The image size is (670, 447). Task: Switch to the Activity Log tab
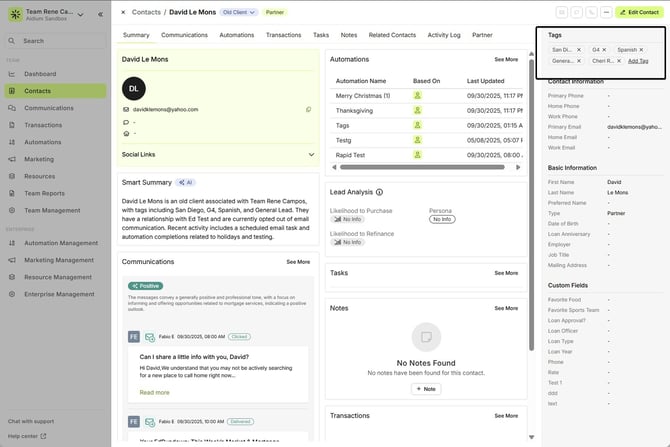(443, 35)
